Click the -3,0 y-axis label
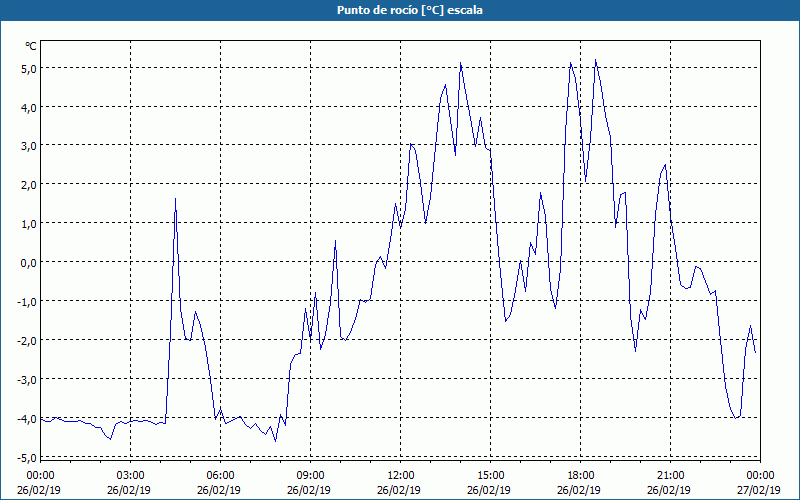 tap(27, 380)
